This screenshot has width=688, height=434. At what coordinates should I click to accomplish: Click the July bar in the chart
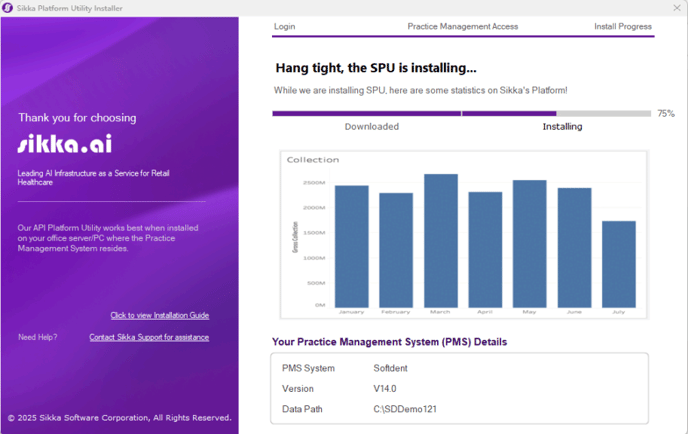tap(618, 264)
